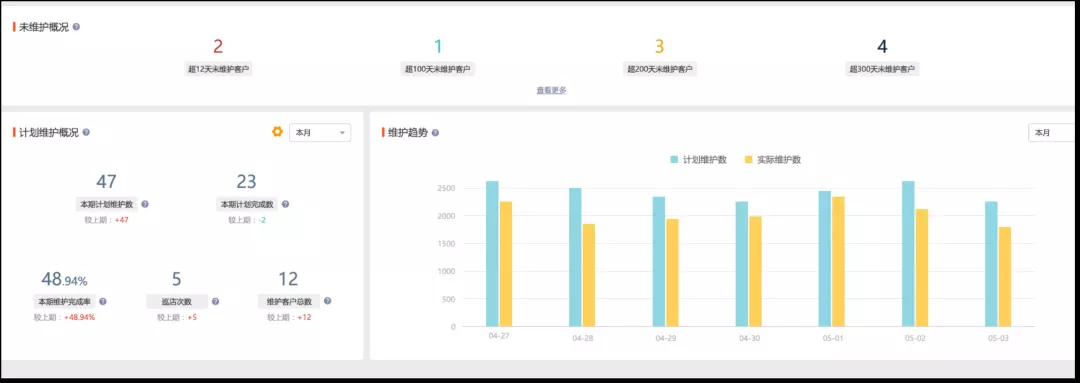Open 超200天未维护客户 count
The image size is (1080, 383).
coord(659,47)
